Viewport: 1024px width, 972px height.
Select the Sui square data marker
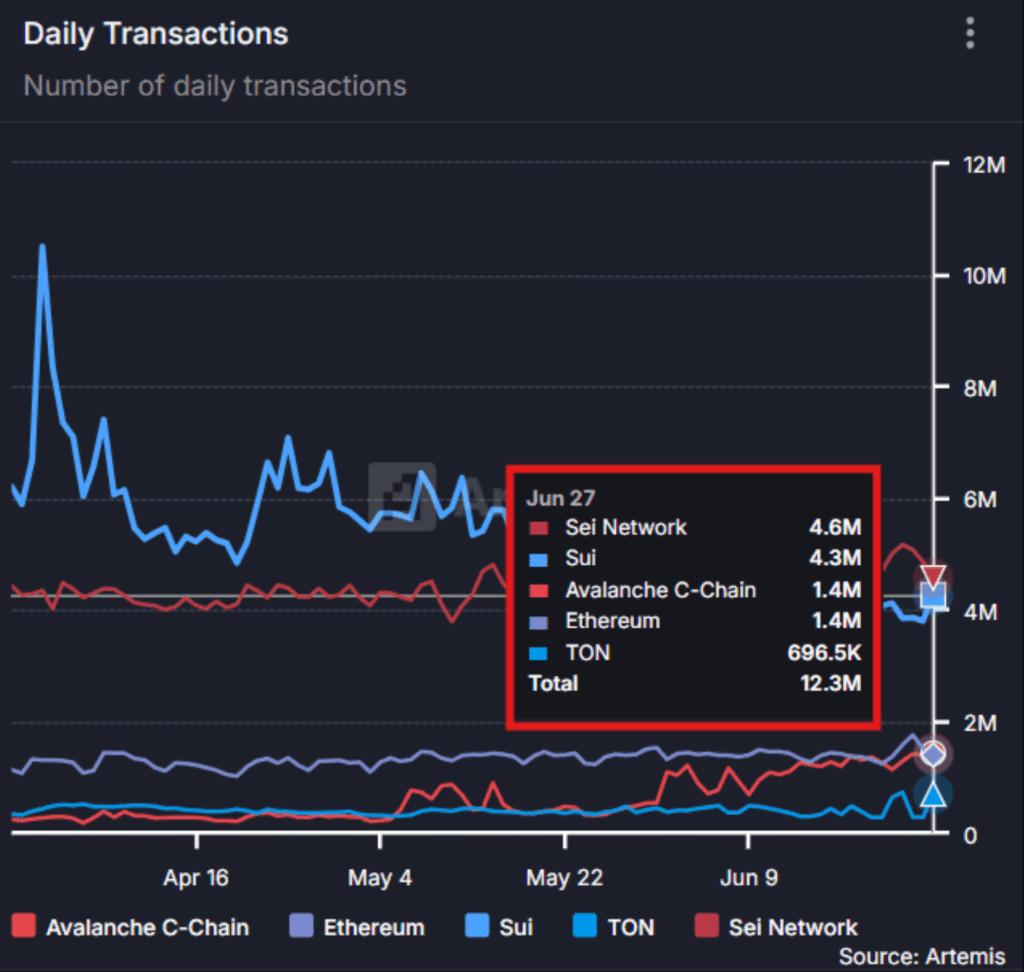933,596
